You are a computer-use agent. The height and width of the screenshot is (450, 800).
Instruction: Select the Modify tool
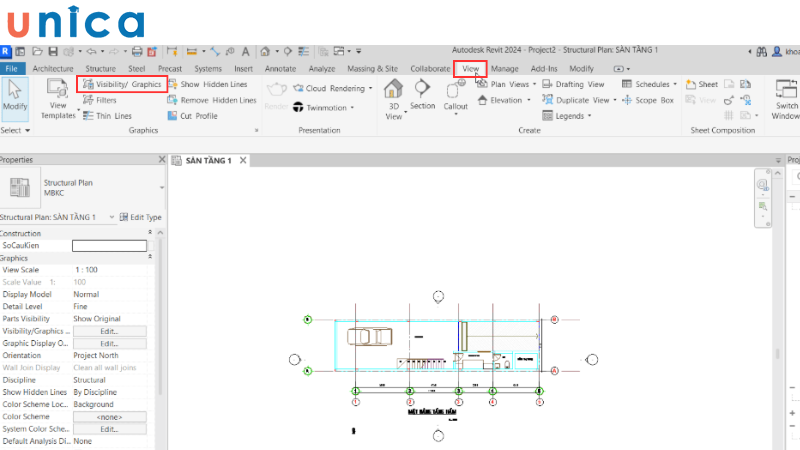(15, 97)
